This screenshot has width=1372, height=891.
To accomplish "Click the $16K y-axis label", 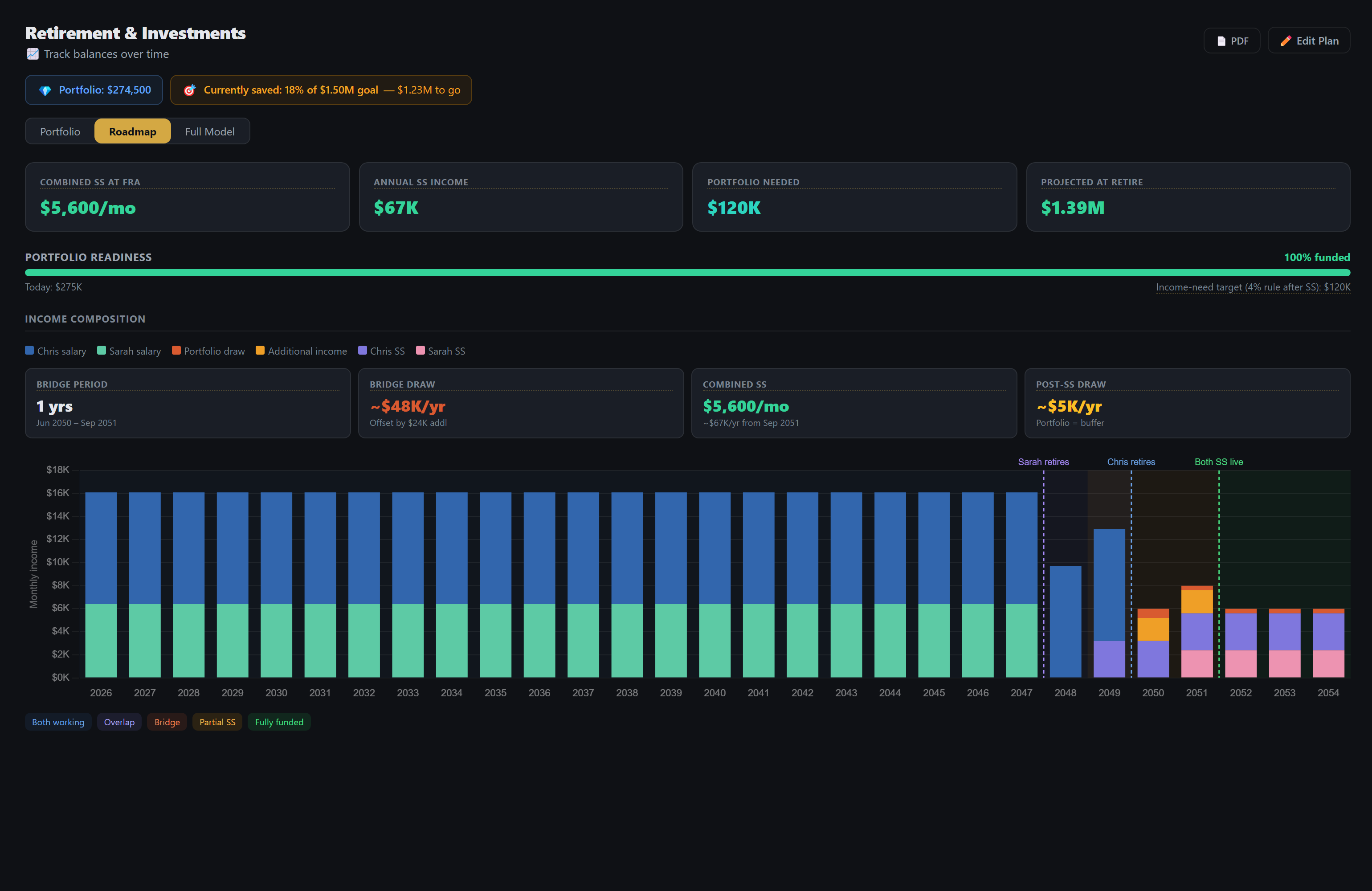I will pos(57,493).
